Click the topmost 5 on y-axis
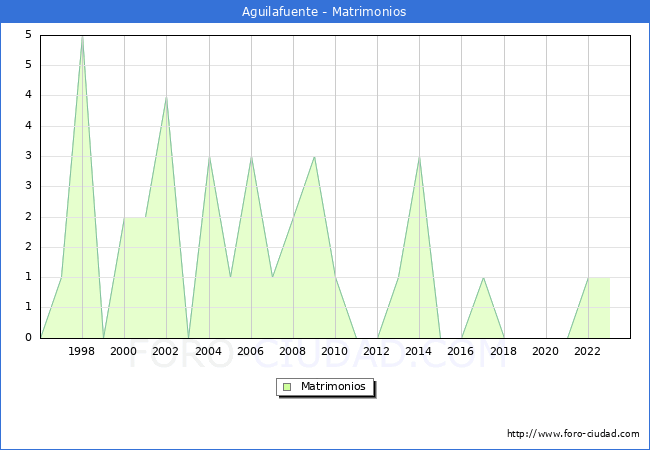 [28, 34]
